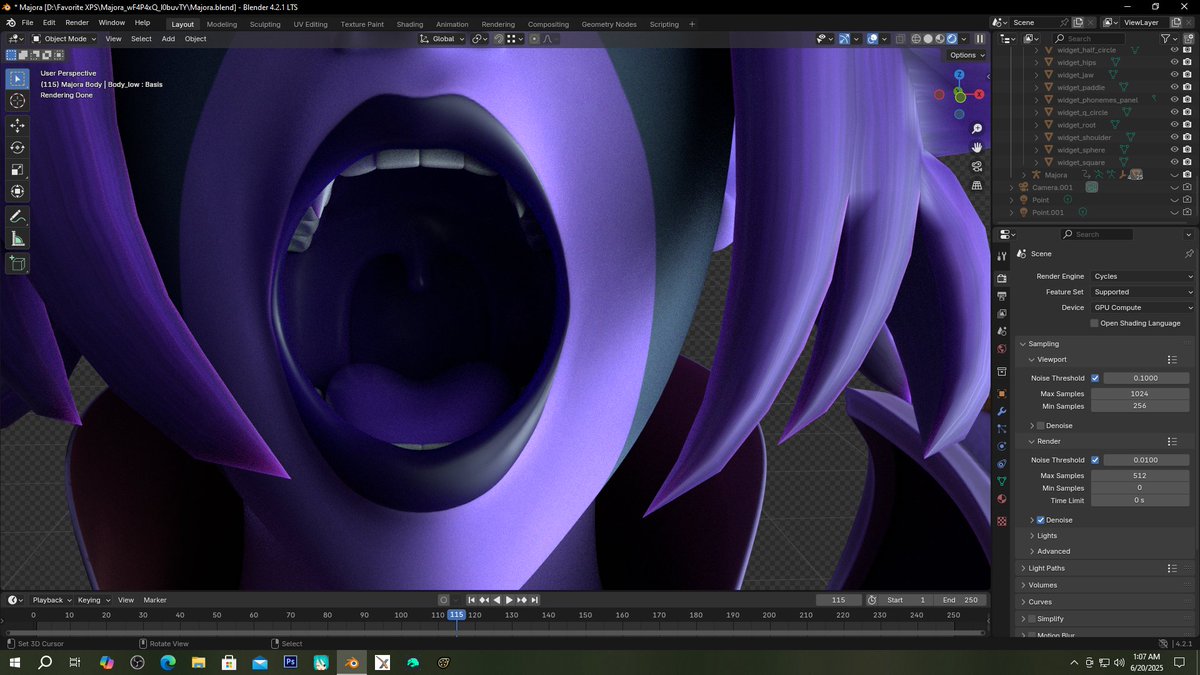This screenshot has width=1200, height=675.
Task: Open the Render menu
Action: 77,22
